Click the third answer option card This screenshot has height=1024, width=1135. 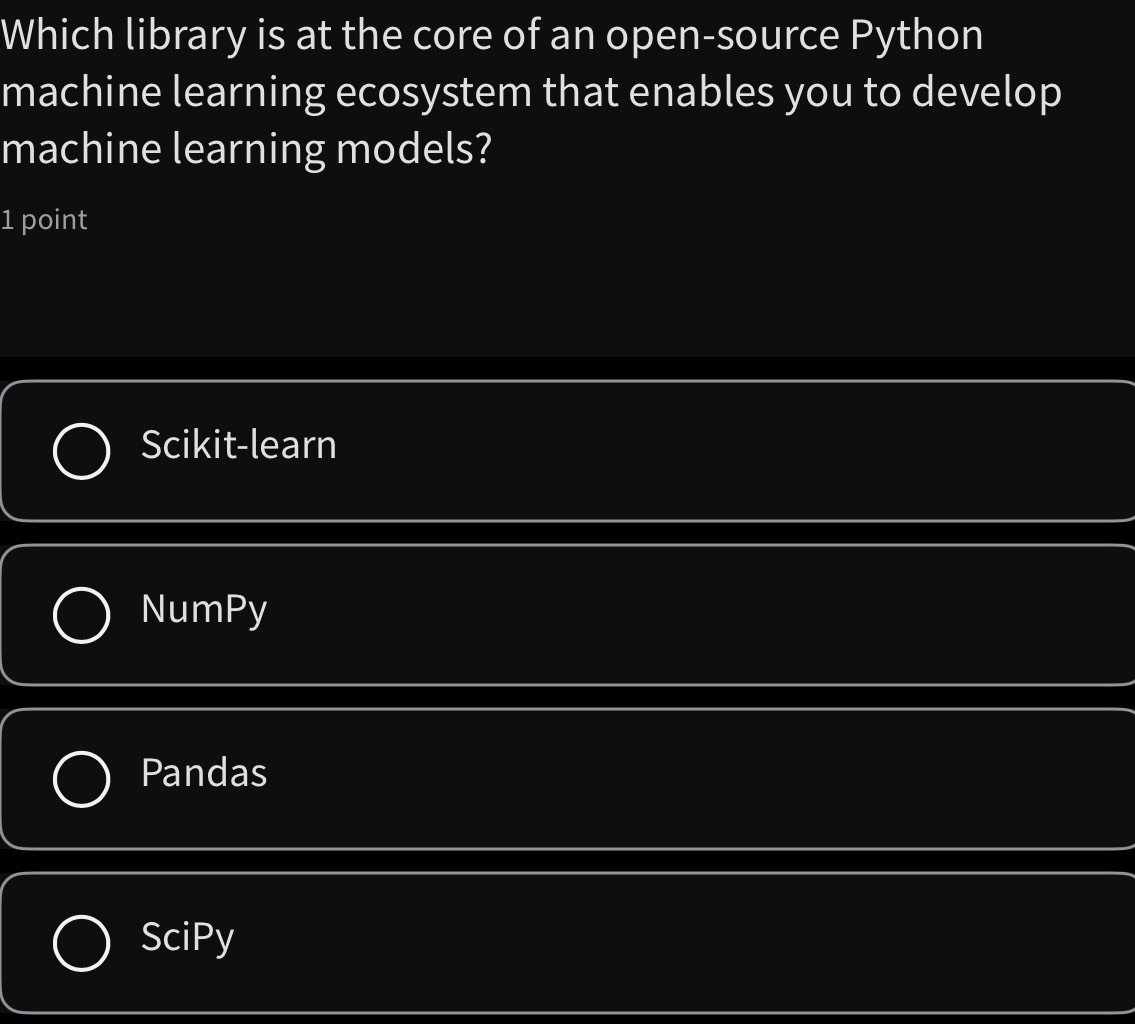click(x=567, y=777)
